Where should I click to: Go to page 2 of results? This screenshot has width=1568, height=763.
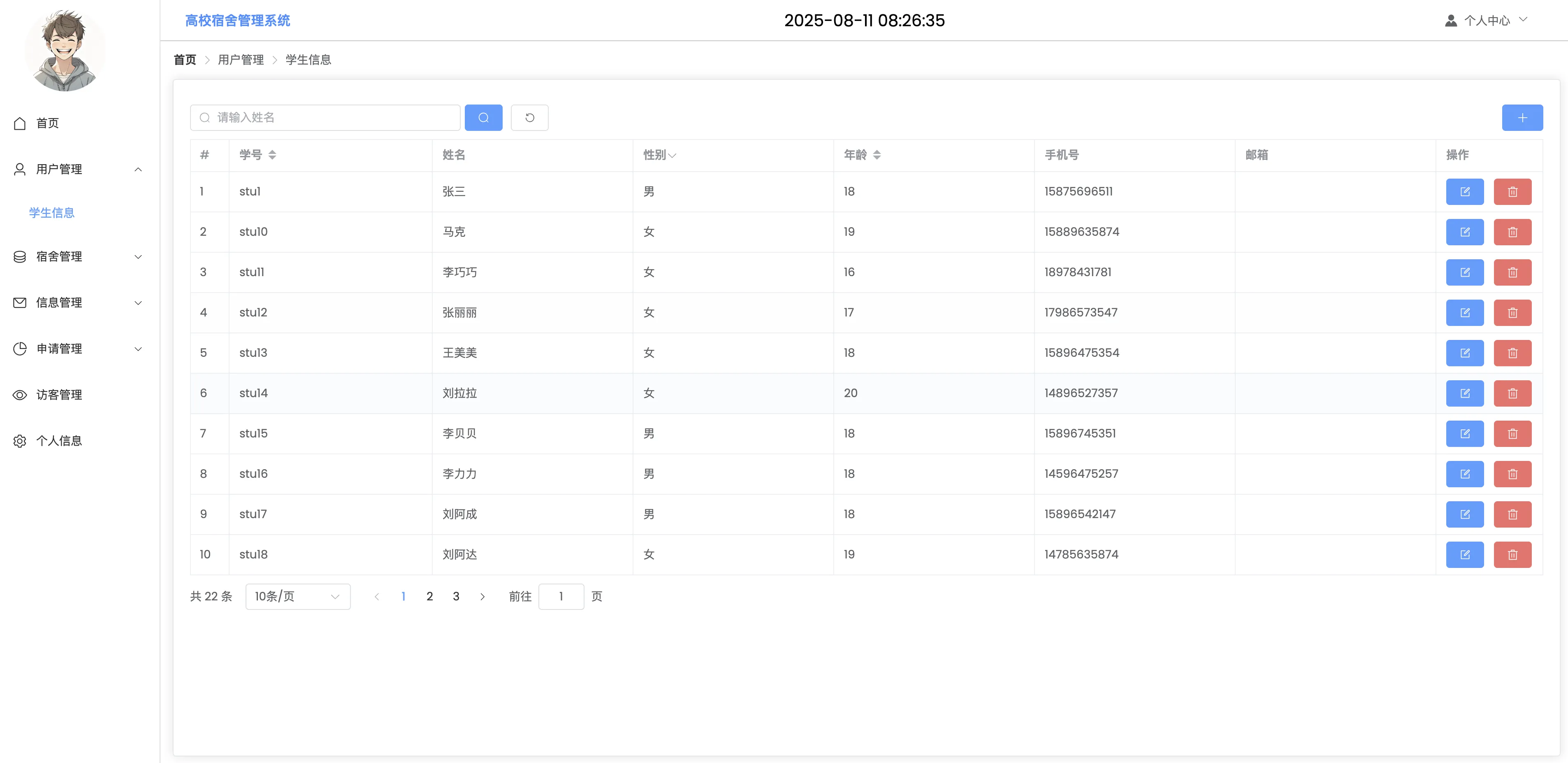click(x=429, y=596)
